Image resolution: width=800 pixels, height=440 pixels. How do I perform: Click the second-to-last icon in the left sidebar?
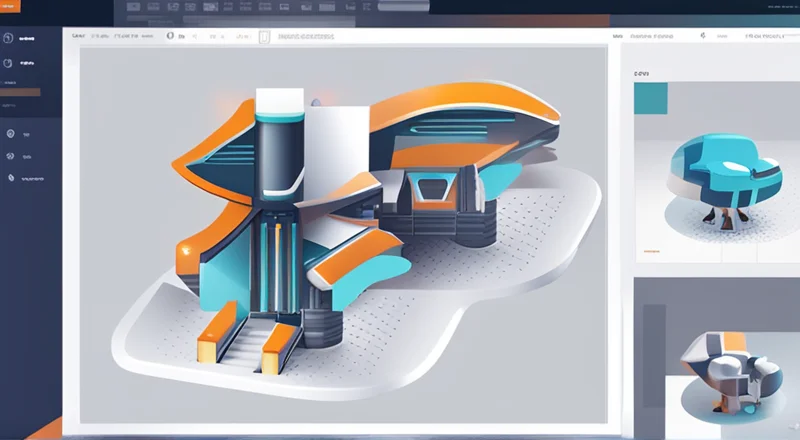pyautogui.click(x=10, y=156)
